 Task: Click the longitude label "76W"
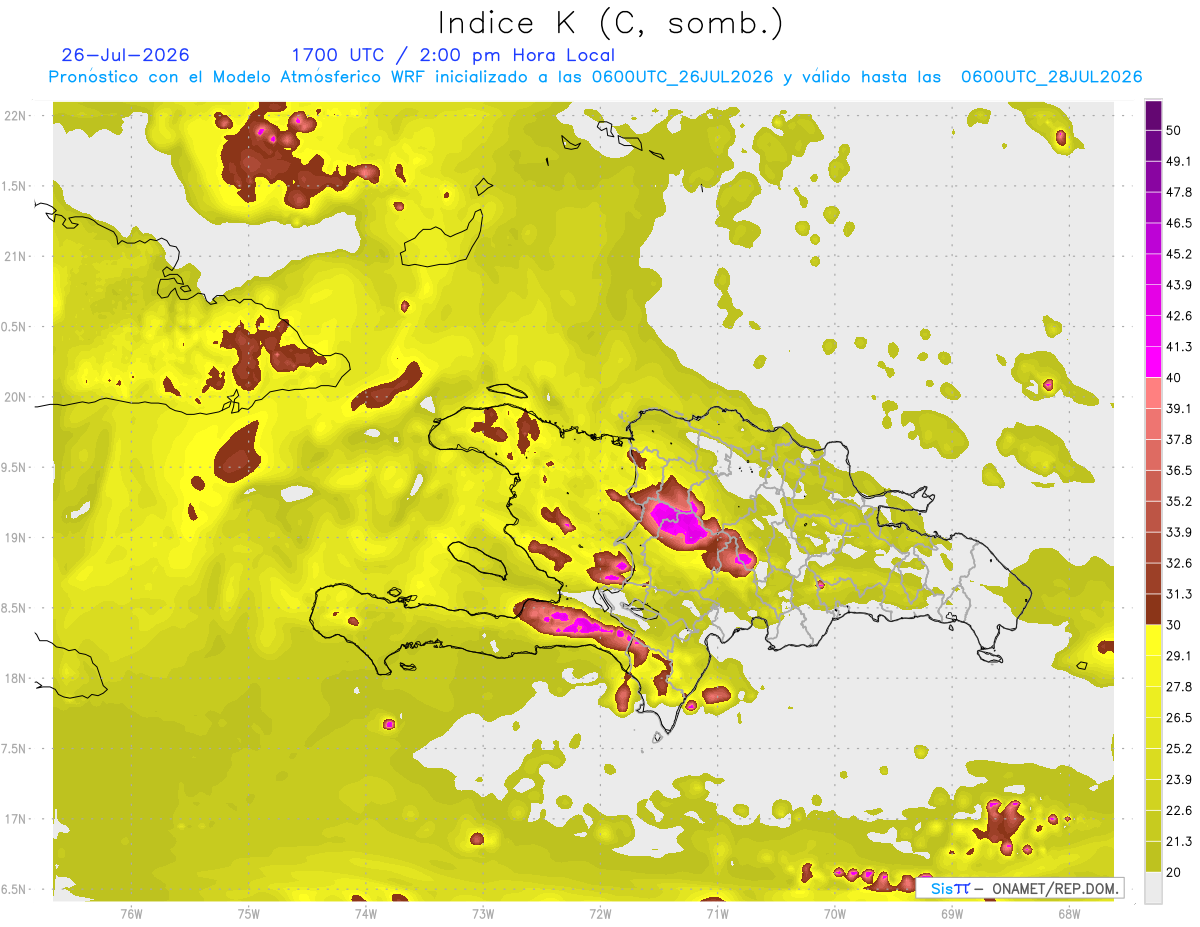click(131, 914)
